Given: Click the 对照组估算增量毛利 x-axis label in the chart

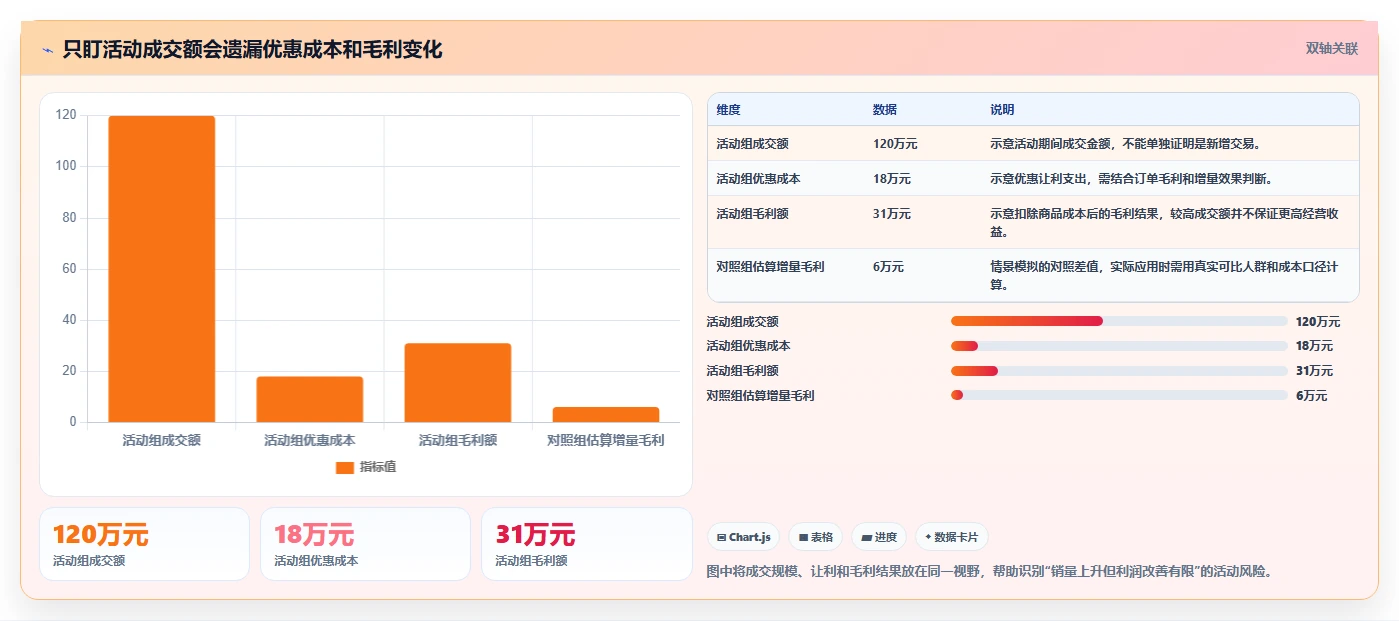Looking at the screenshot, I should coord(606,440).
